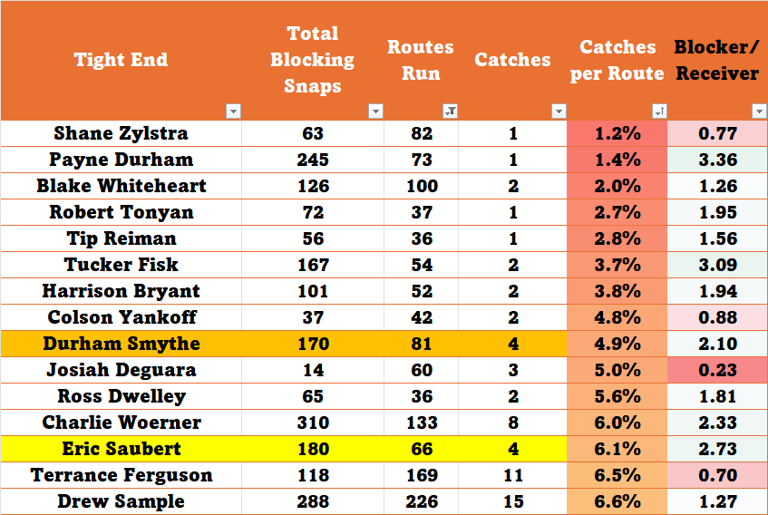Screen dimensions: 768x515
Task: Select Tucker Fisk's 3.09 ratio cell
Action: click(x=717, y=264)
